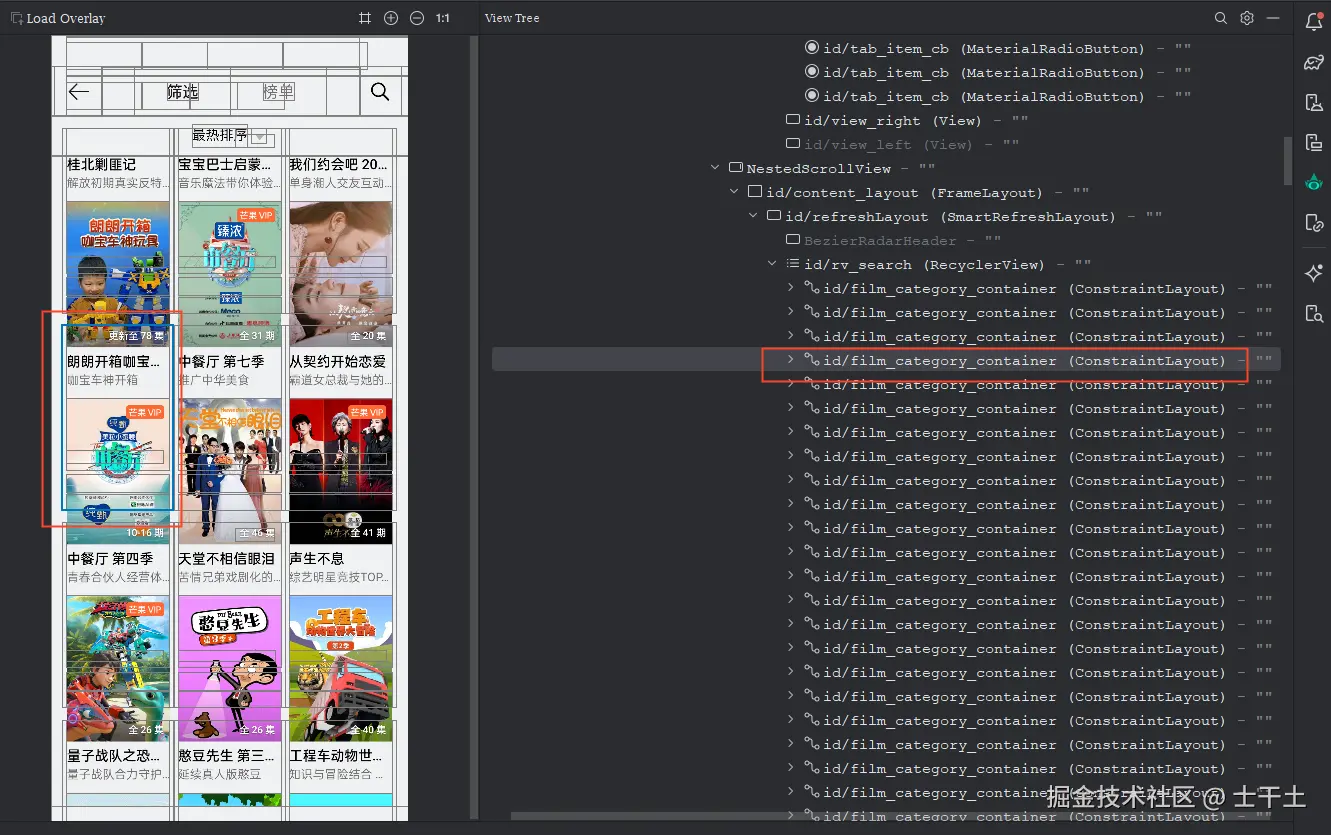The image size is (1331, 835).
Task: Open the Notifications tool window
Action: pyautogui.click(x=1314, y=21)
